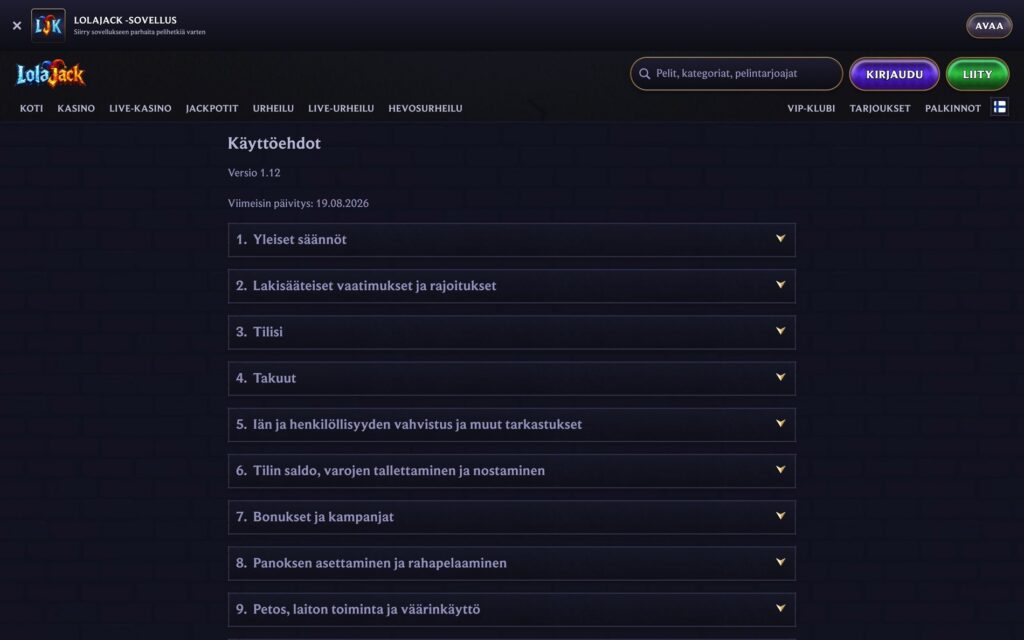The height and width of the screenshot is (640, 1024).
Task: Open the VIP-KLUBI link
Action: [811, 108]
